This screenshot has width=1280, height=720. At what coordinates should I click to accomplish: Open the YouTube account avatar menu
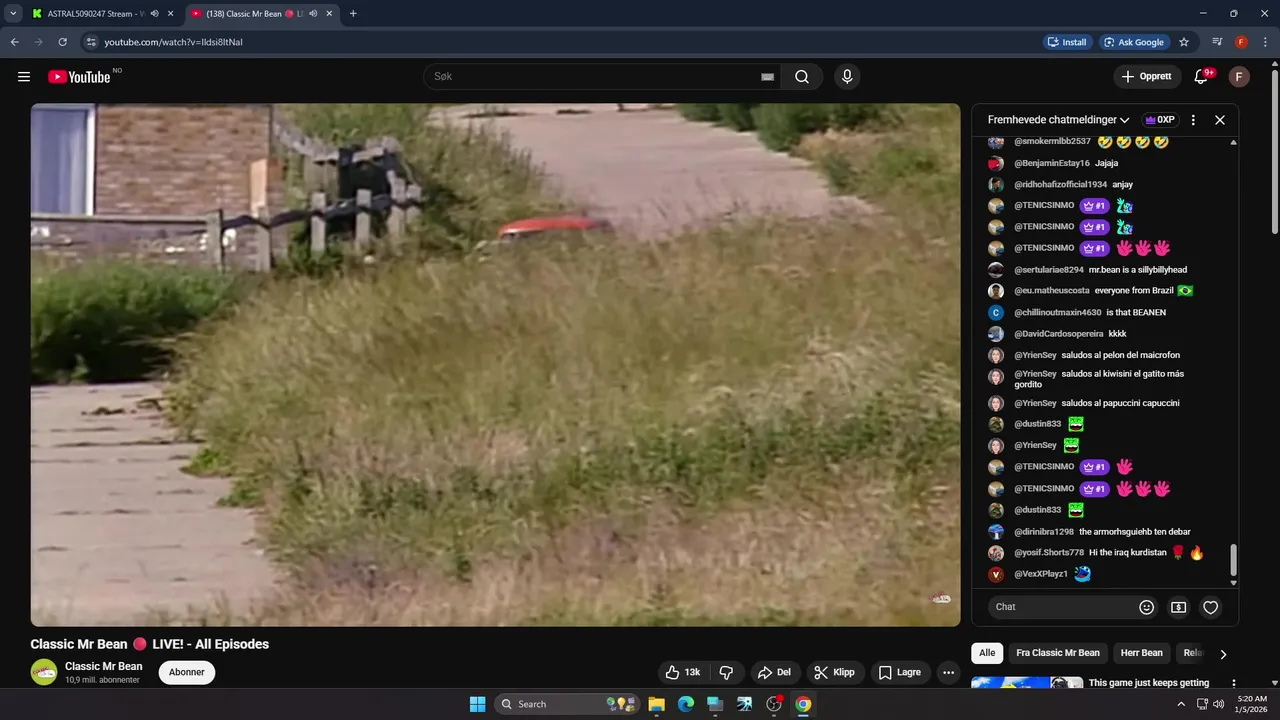[1239, 77]
